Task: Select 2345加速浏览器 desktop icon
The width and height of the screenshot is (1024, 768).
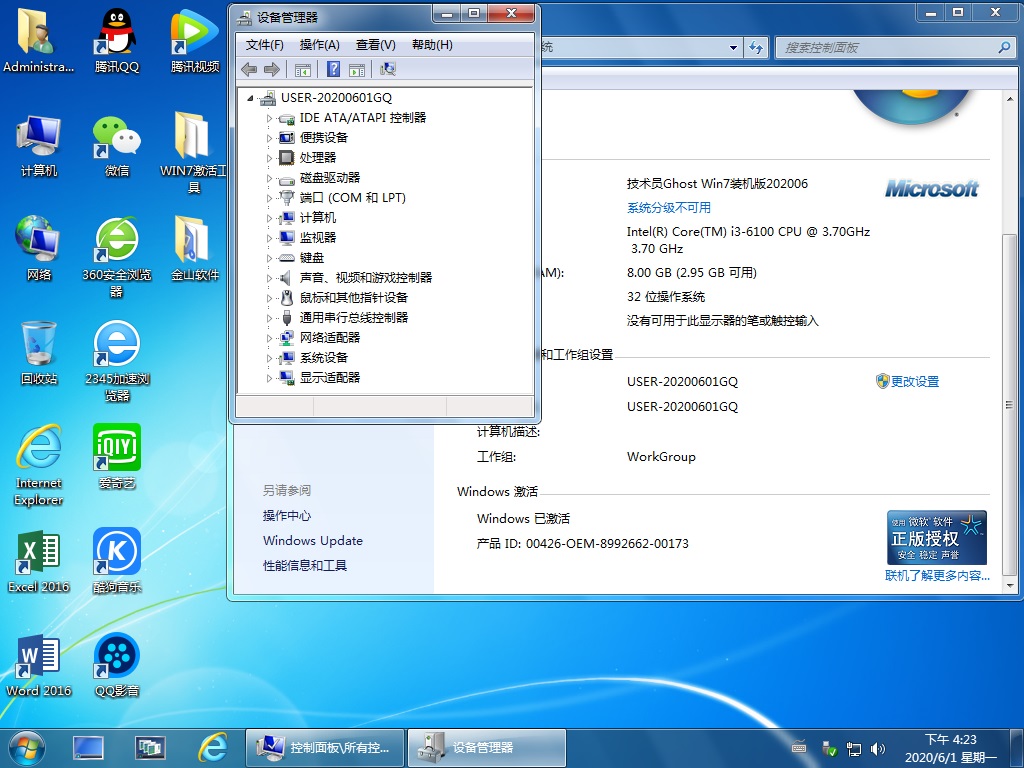Action: tap(117, 361)
